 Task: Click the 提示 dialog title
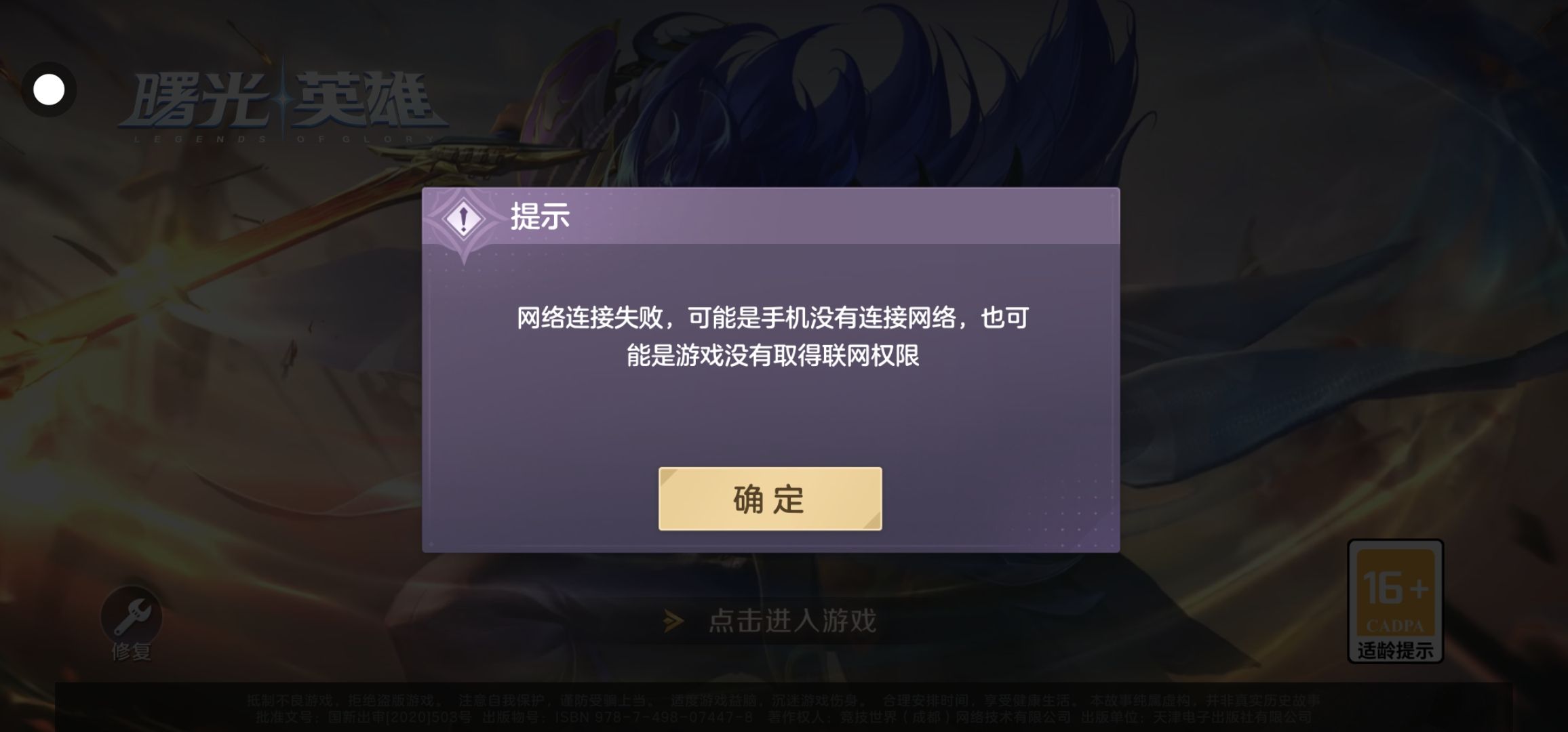tap(540, 218)
